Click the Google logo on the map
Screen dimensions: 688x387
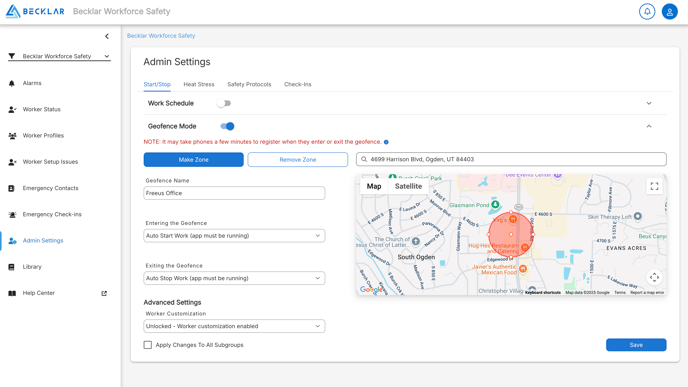(x=370, y=290)
